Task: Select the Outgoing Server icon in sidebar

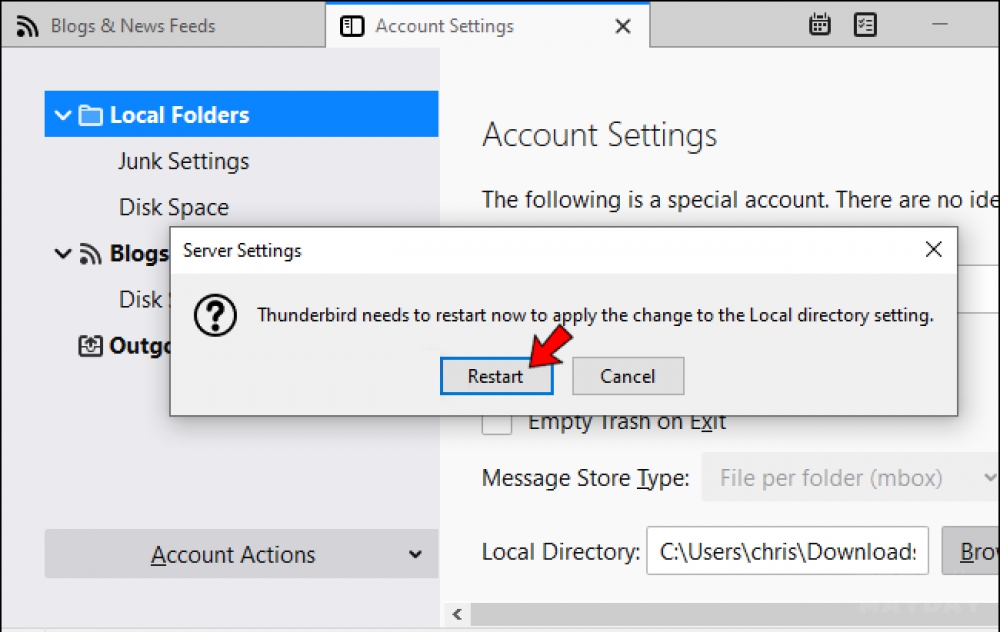Action: tap(90, 346)
